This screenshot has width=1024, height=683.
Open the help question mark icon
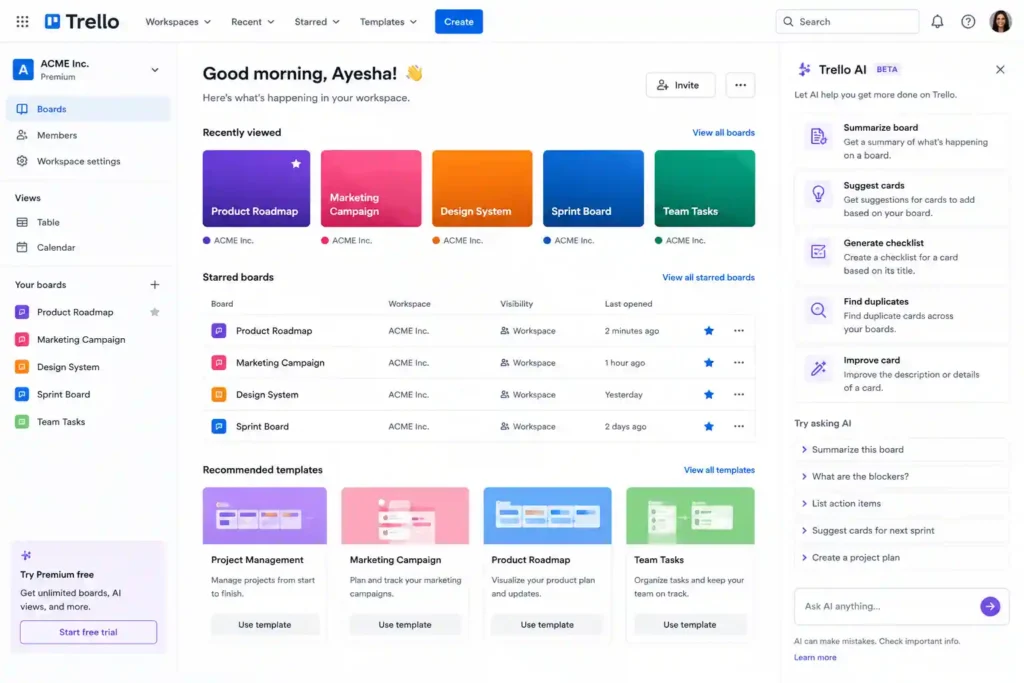(968, 22)
